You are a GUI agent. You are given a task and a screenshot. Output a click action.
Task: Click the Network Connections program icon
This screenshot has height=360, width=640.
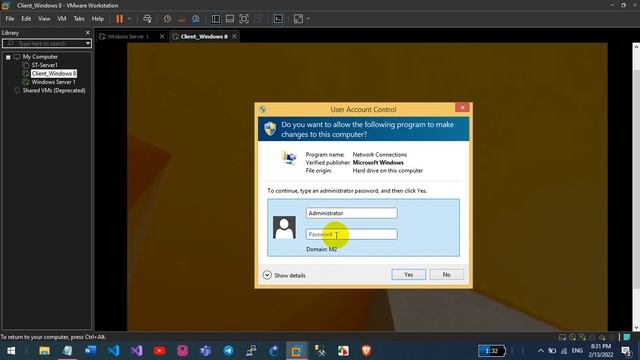pos(289,158)
